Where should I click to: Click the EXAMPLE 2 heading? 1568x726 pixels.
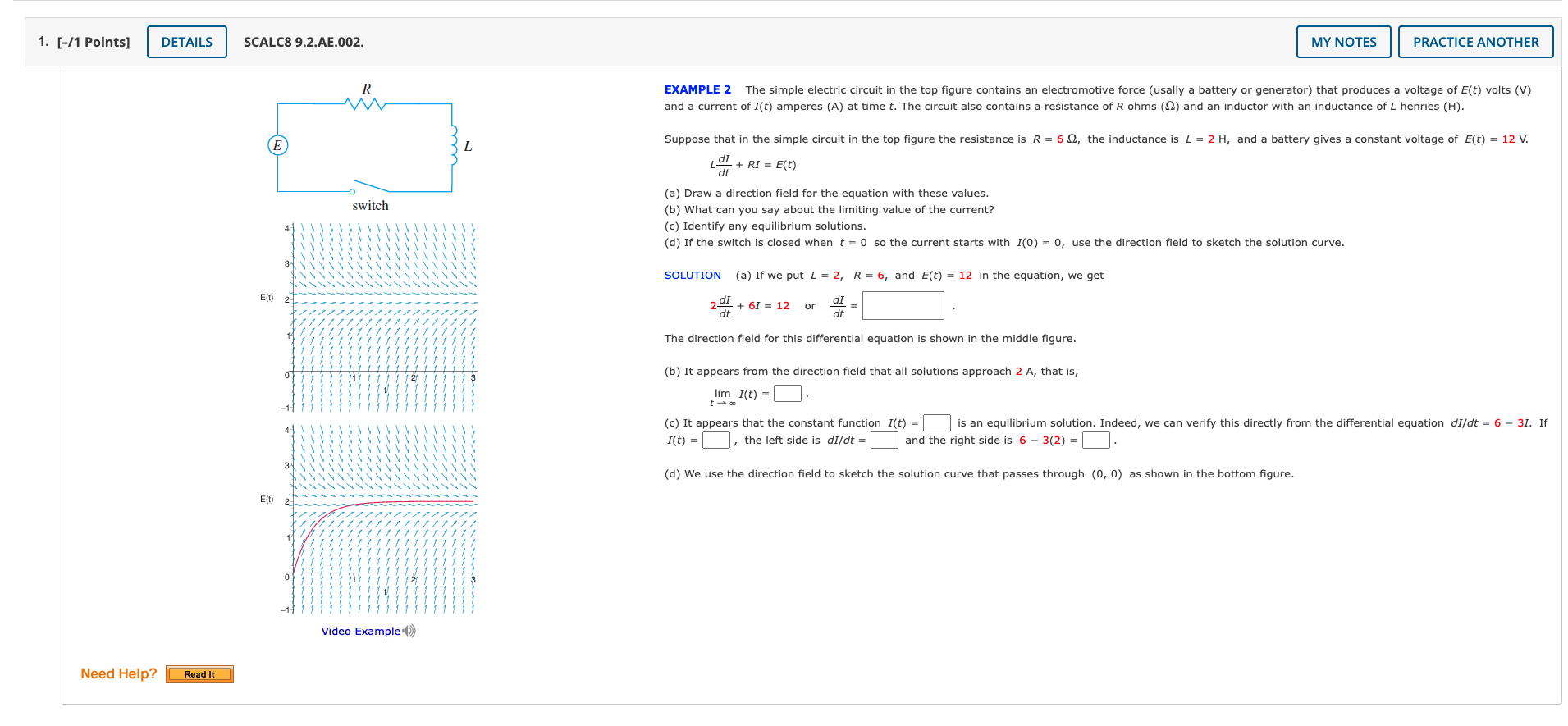click(x=697, y=89)
